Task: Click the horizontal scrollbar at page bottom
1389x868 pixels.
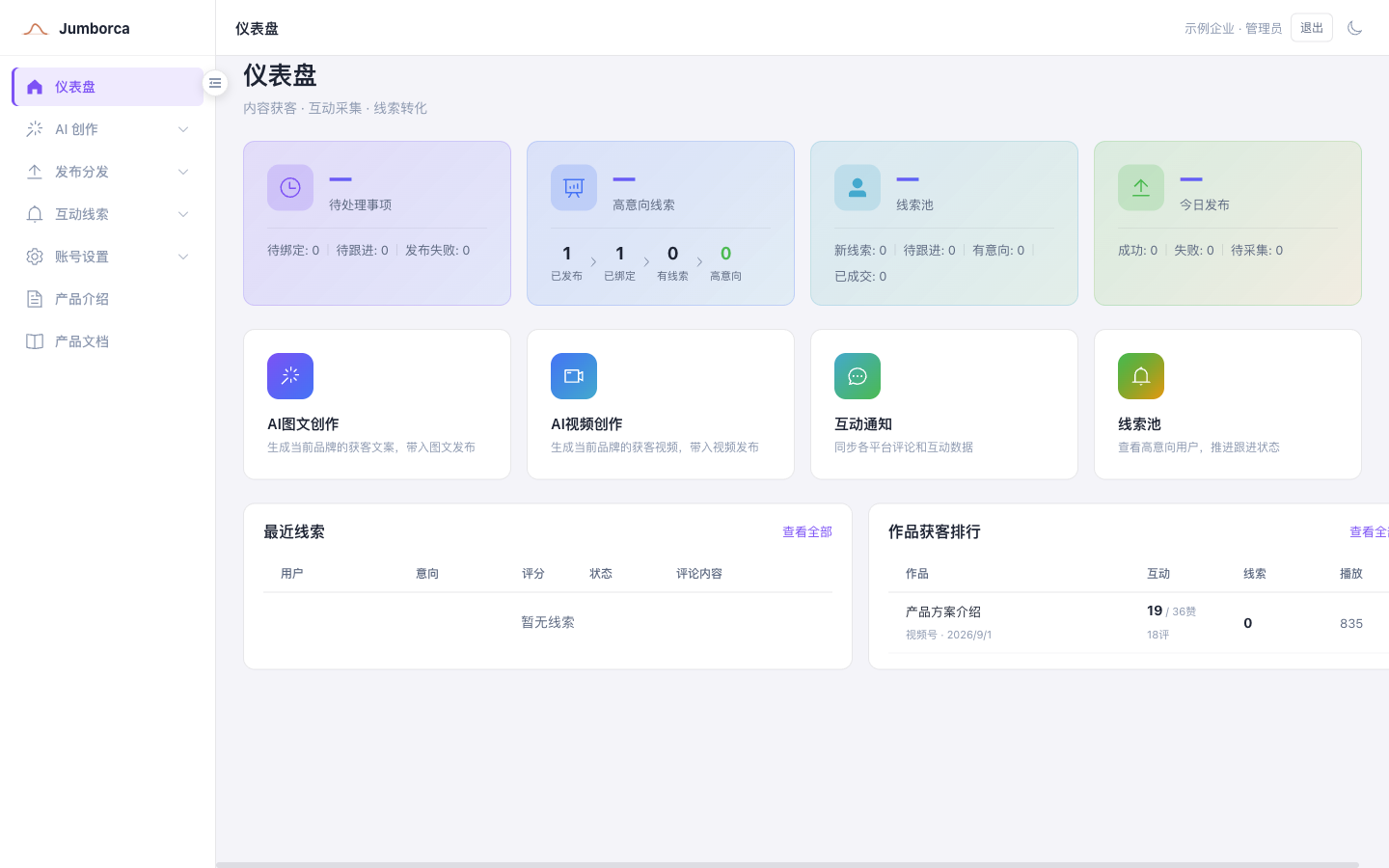Action: coord(787,864)
